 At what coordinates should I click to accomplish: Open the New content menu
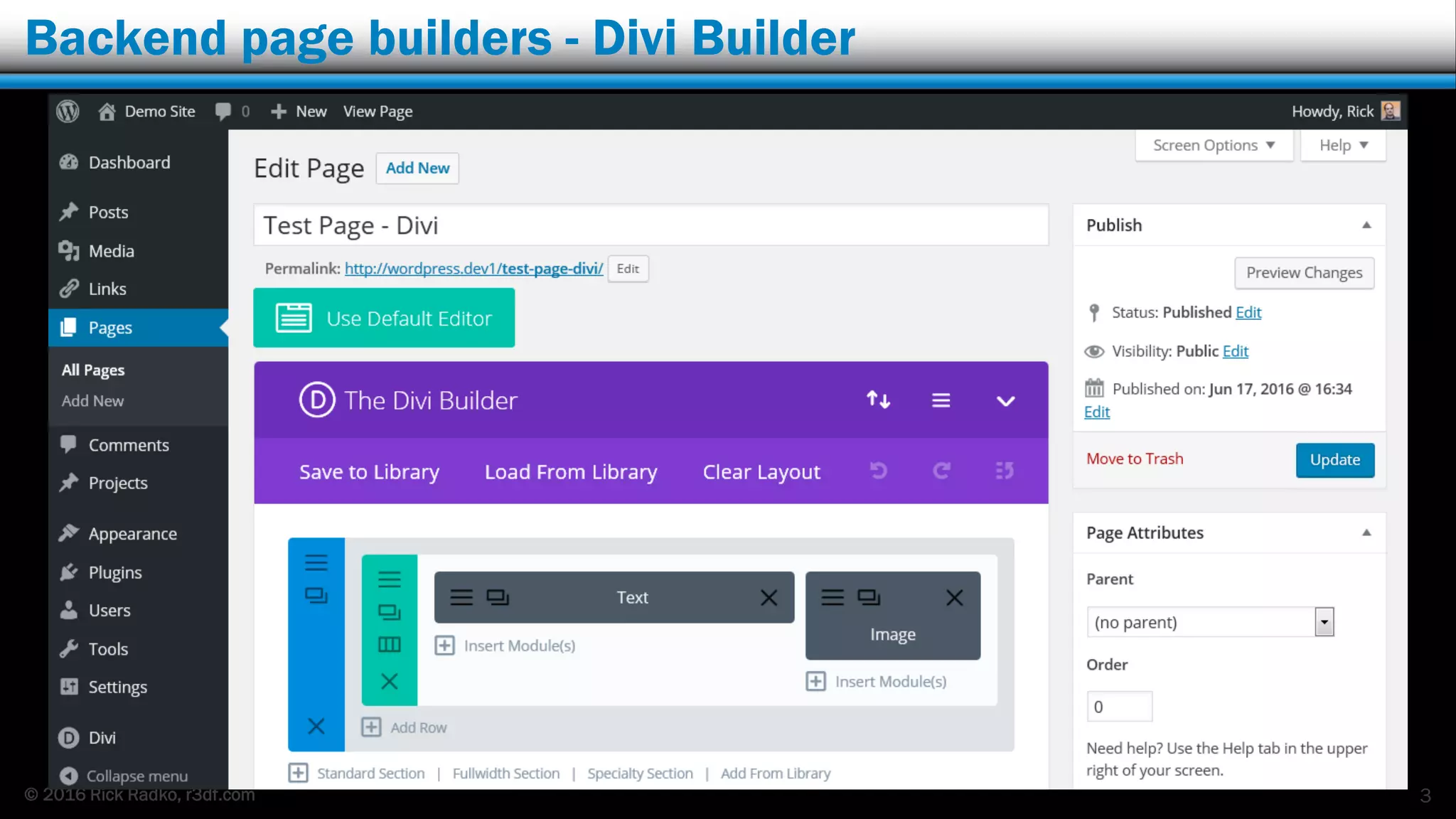point(299,112)
